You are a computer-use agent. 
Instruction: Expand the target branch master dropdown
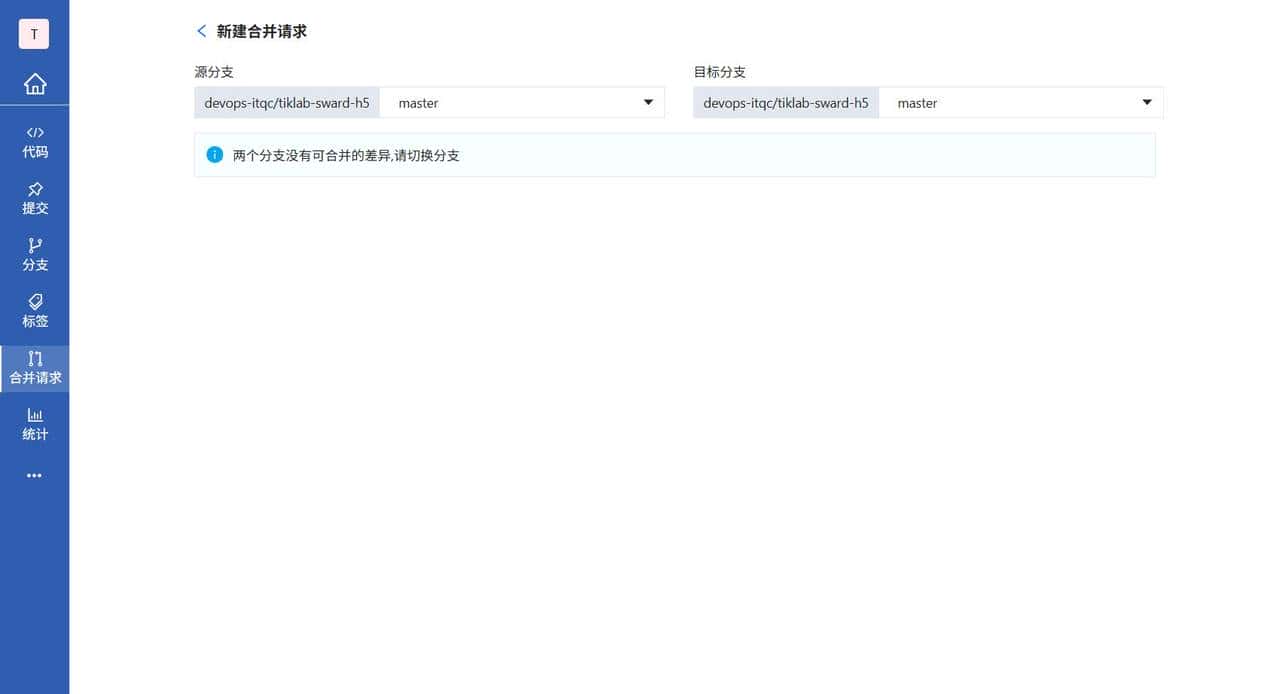tap(1145, 102)
